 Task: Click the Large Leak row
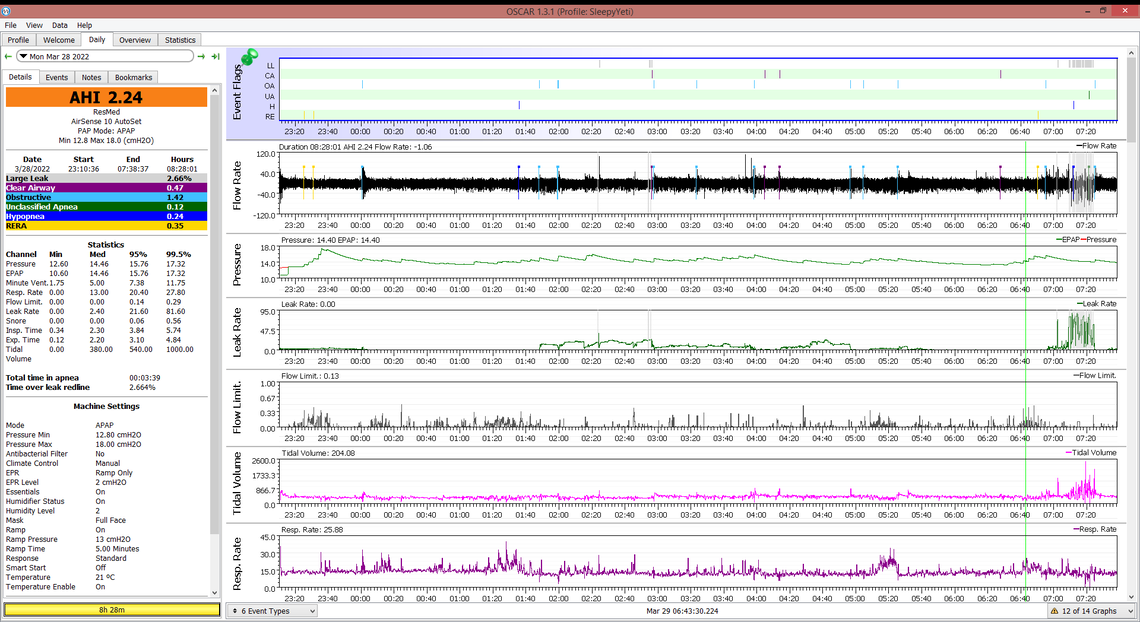pos(106,178)
